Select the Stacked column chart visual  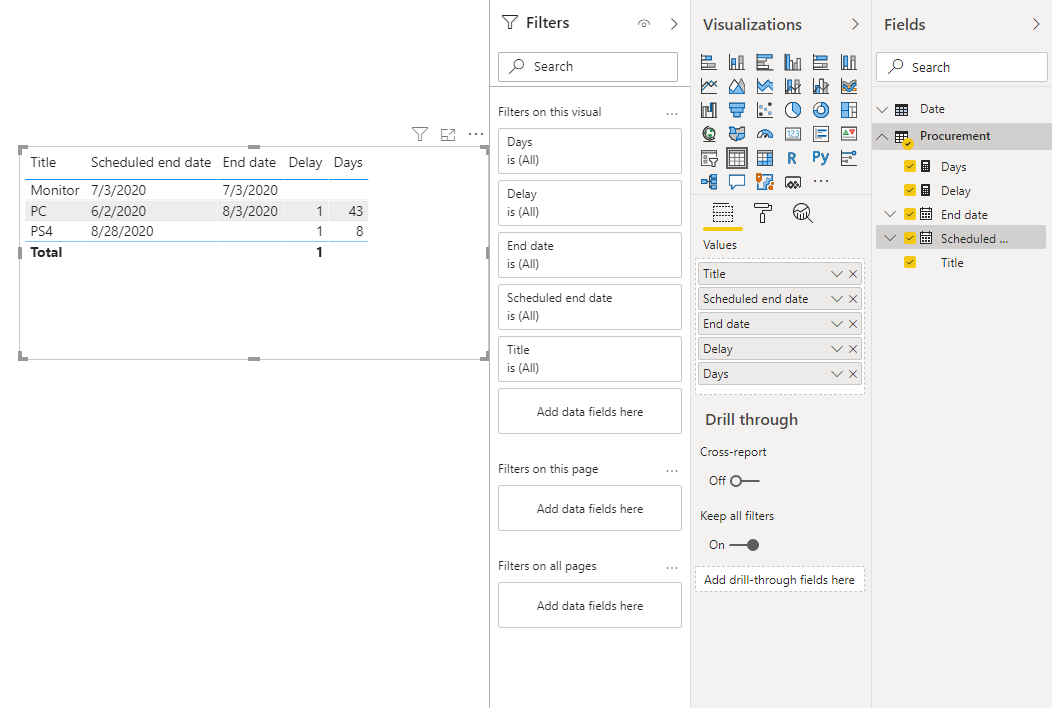click(737, 62)
